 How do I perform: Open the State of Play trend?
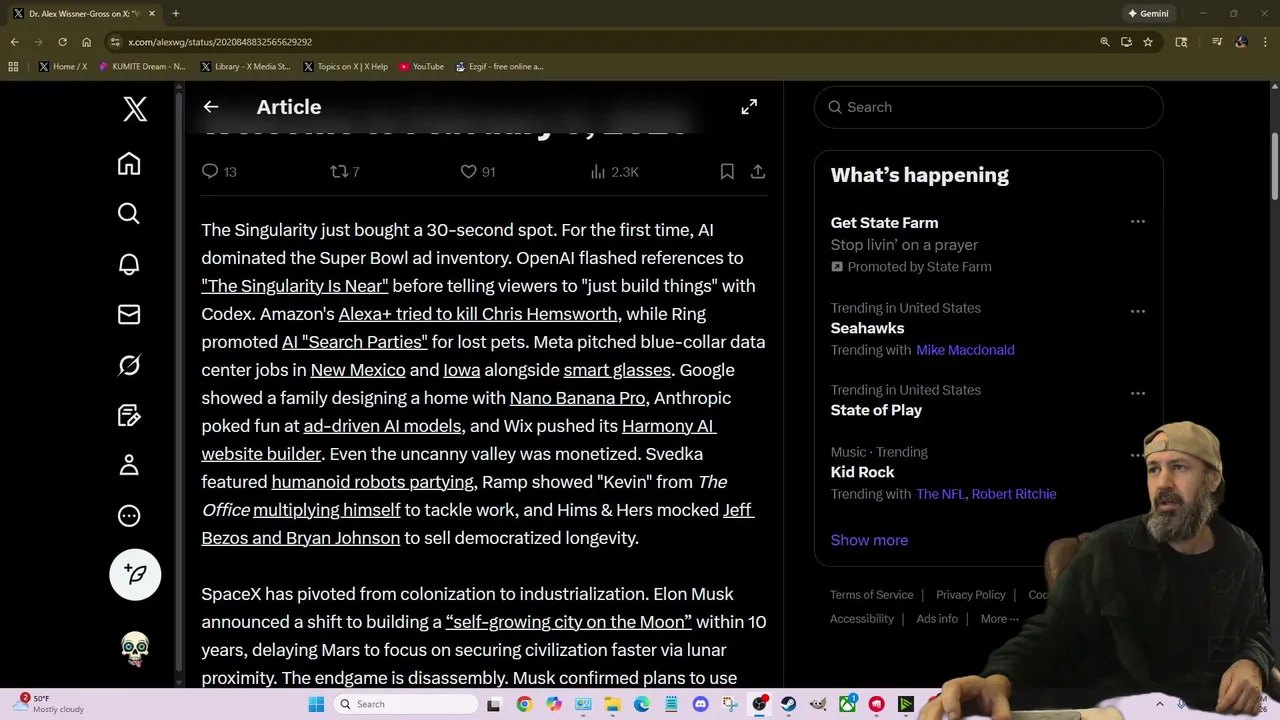tap(876, 410)
